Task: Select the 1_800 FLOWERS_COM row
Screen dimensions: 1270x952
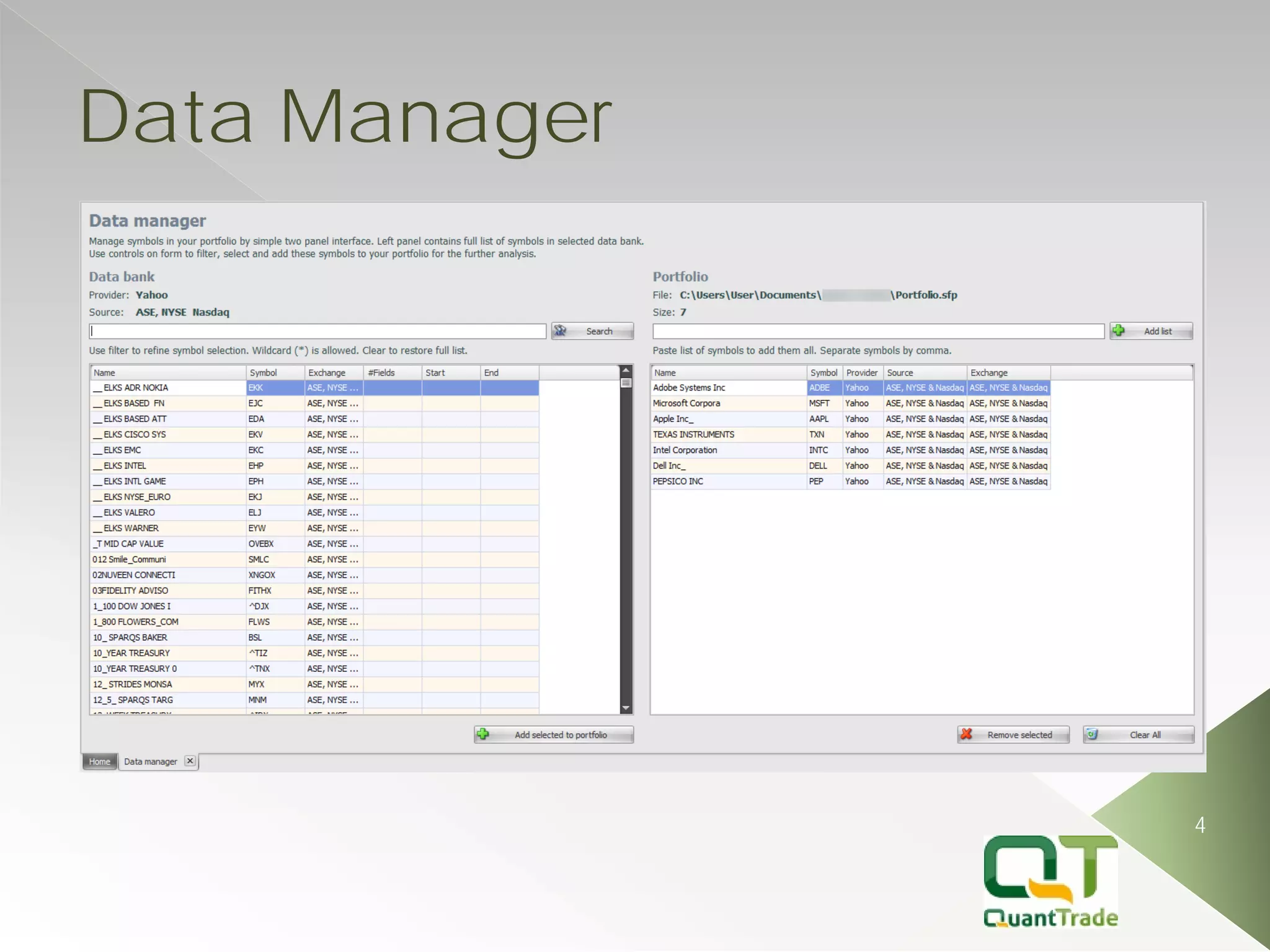Action: point(314,622)
